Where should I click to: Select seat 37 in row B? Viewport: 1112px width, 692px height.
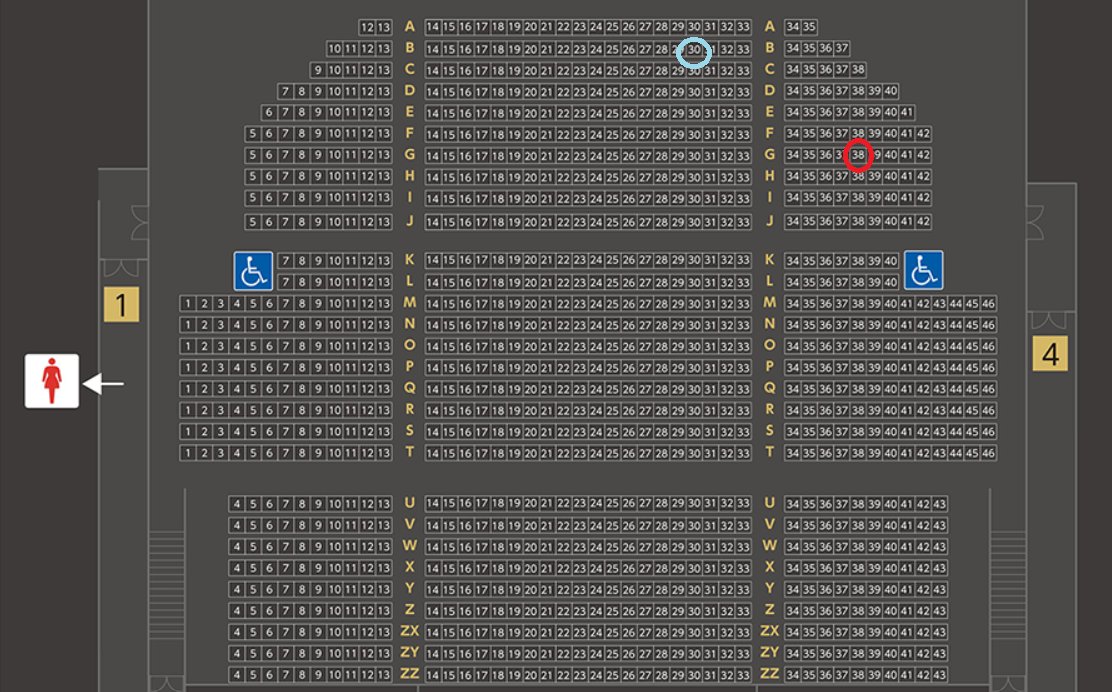pyautogui.click(x=842, y=48)
